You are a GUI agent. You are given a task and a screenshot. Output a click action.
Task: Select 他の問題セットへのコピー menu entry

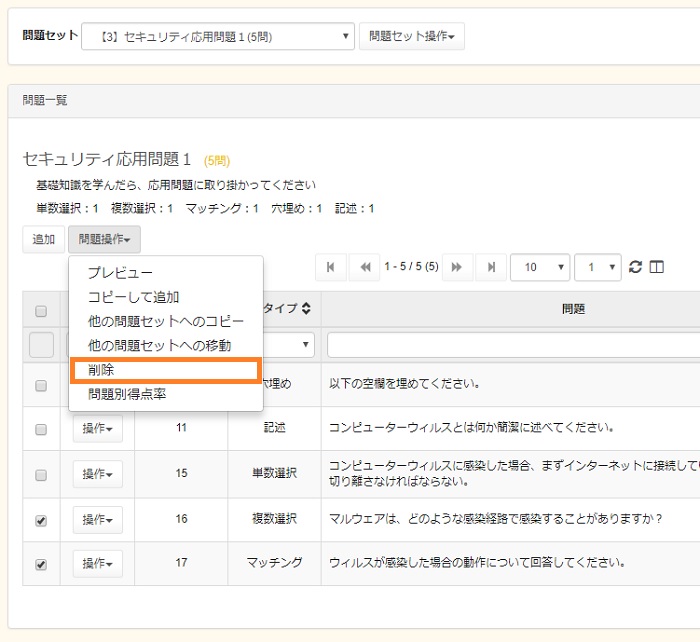point(165,321)
